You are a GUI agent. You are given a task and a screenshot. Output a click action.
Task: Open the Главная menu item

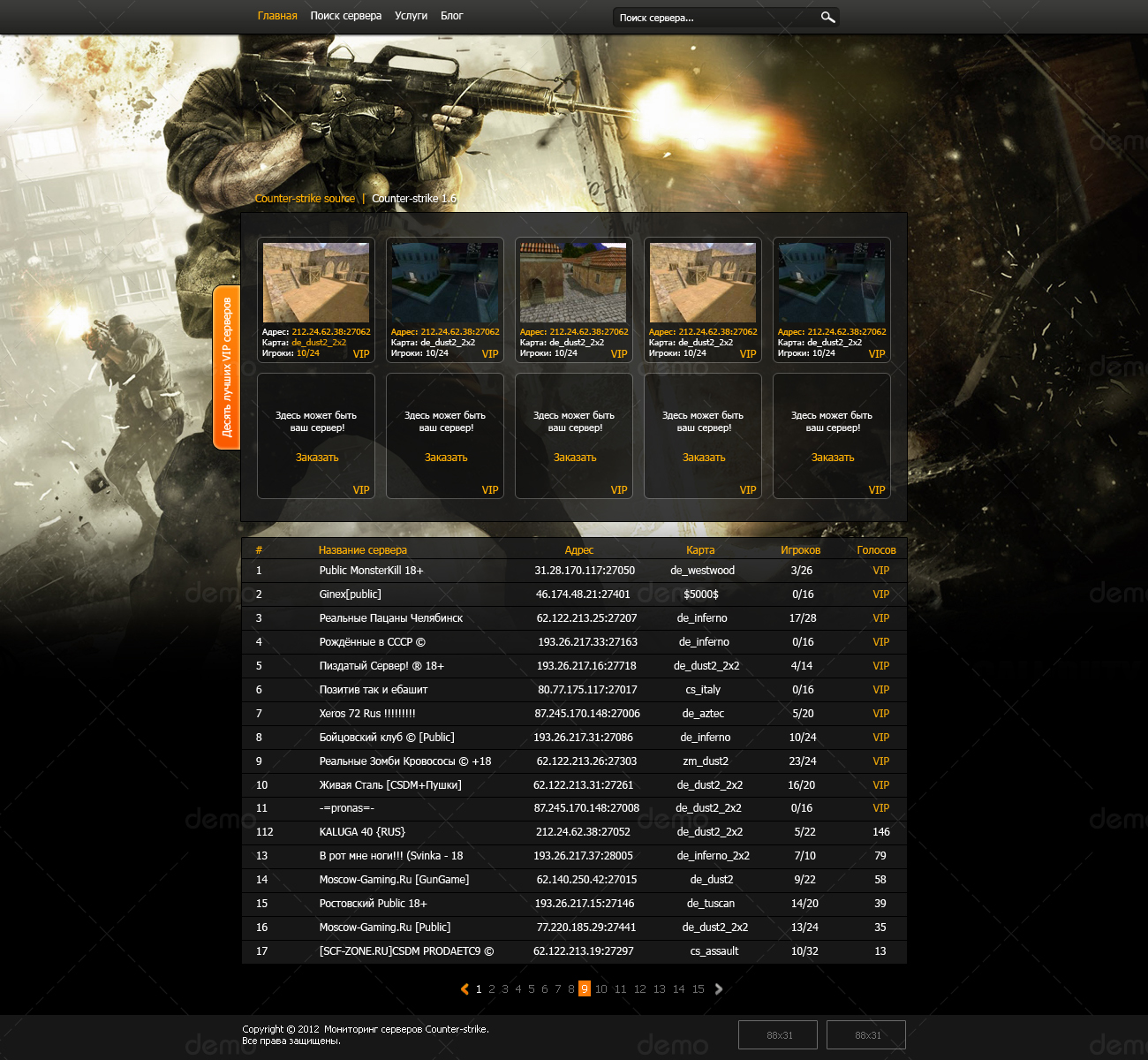pyautogui.click(x=277, y=16)
